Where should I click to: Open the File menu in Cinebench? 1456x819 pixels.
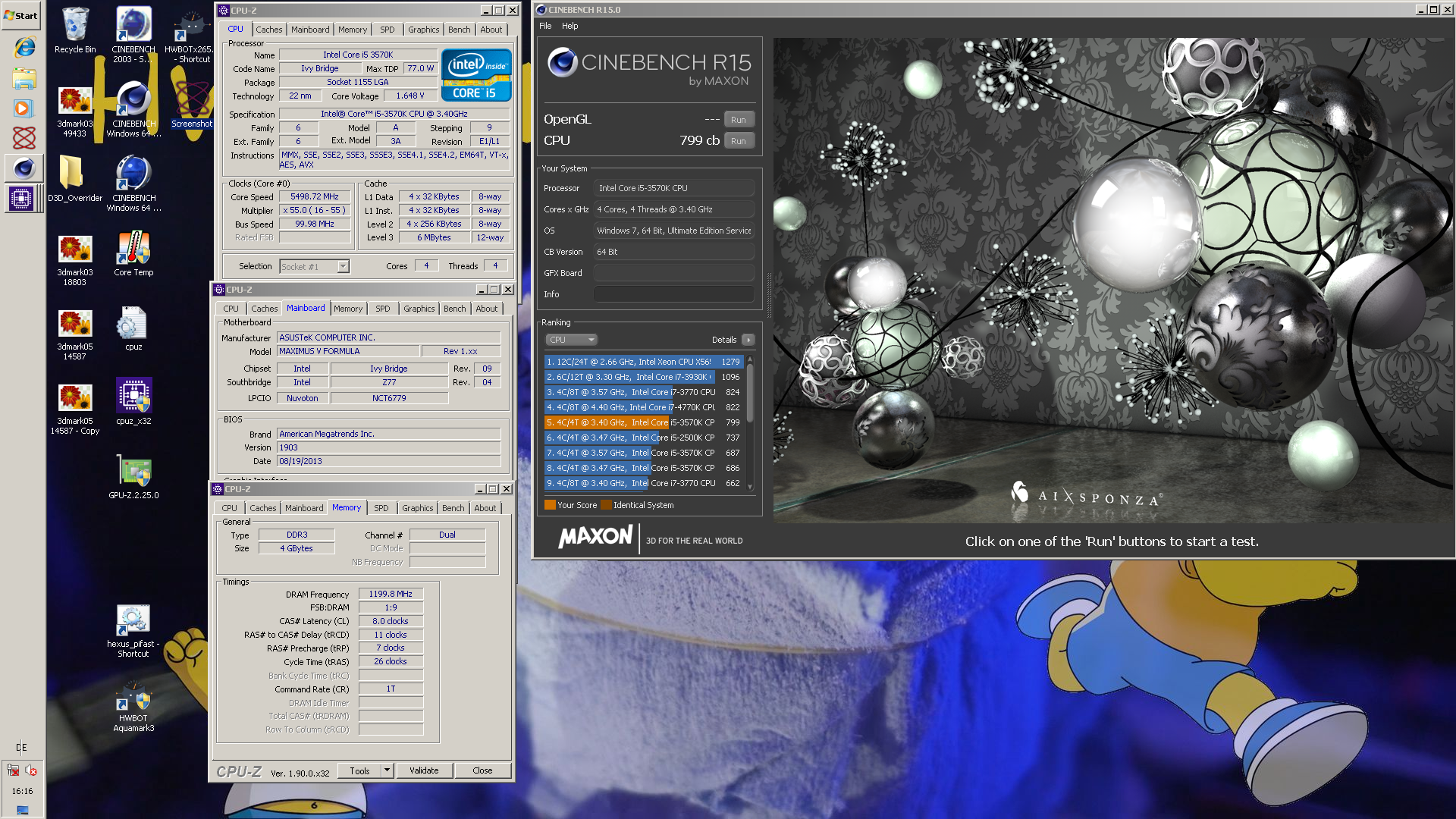click(545, 26)
